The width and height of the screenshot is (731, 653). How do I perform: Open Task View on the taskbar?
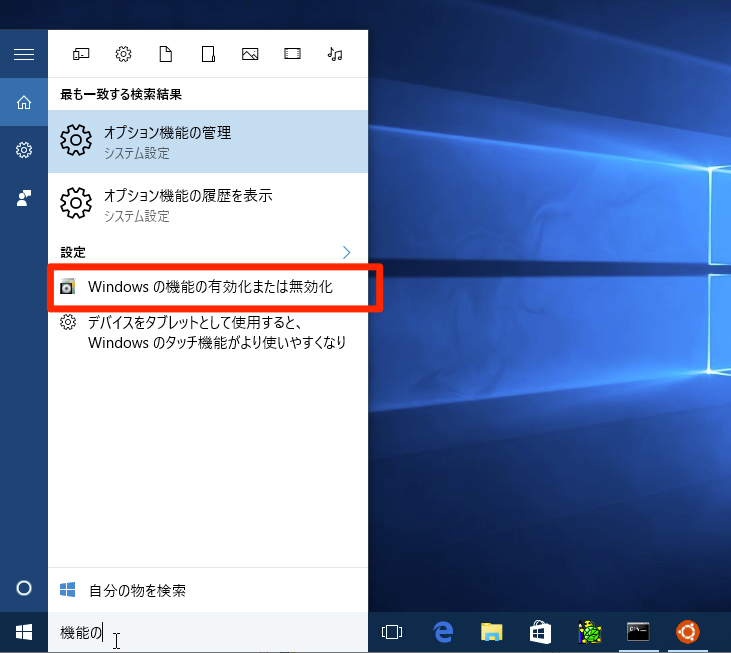(392, 632)
